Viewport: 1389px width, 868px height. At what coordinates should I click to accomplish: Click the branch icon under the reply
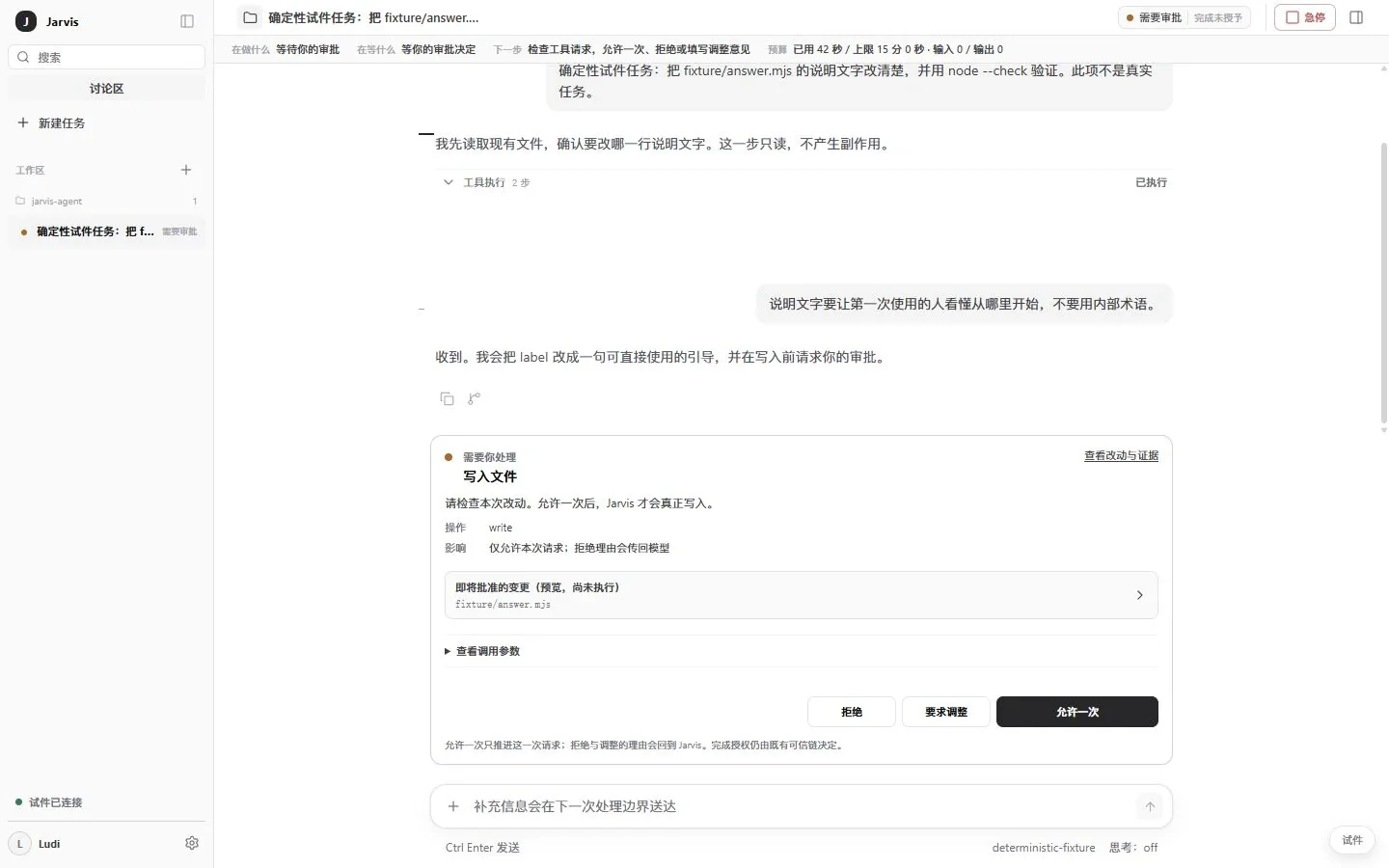[x=474, y=398]
